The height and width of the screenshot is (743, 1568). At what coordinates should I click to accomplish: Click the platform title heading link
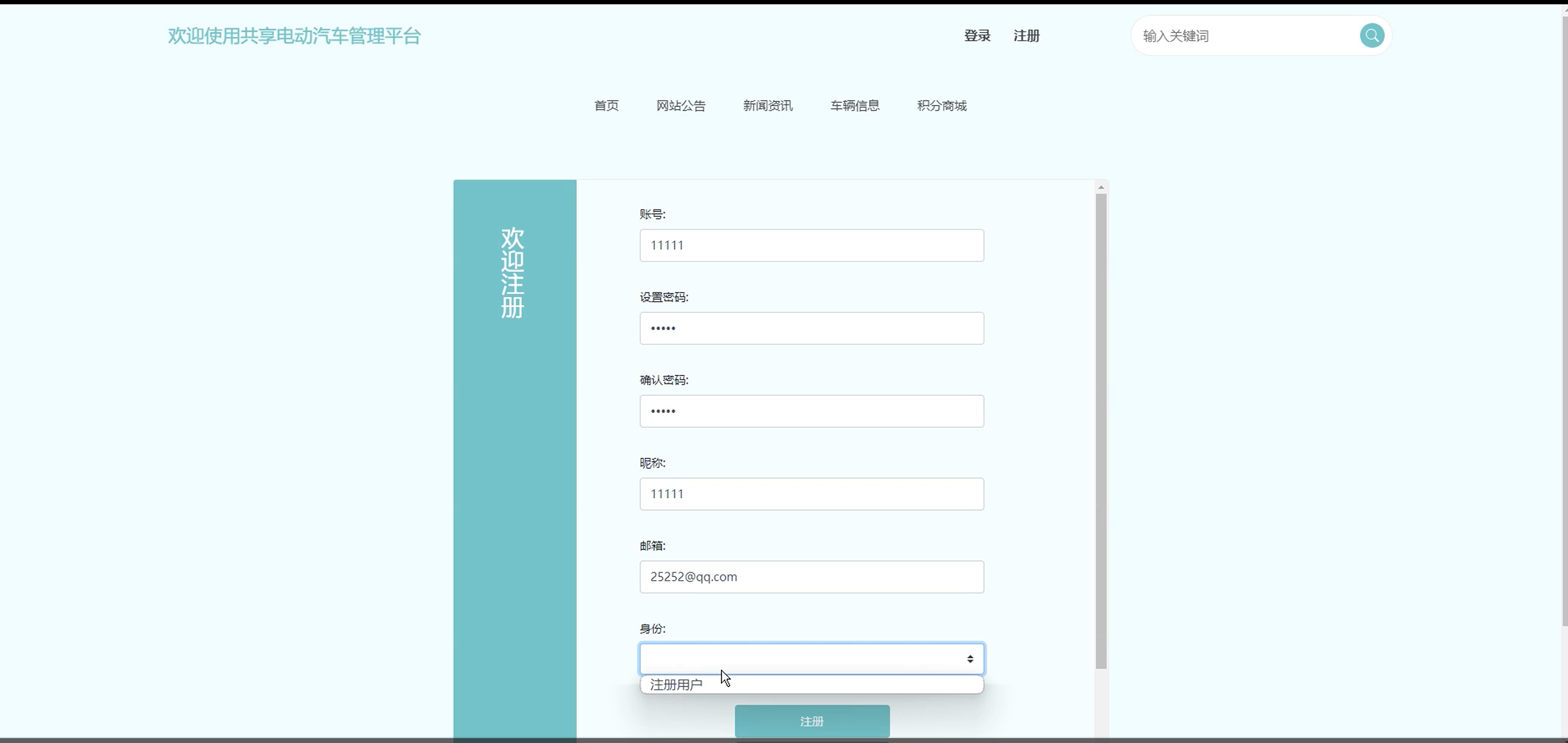pos(294,36)
